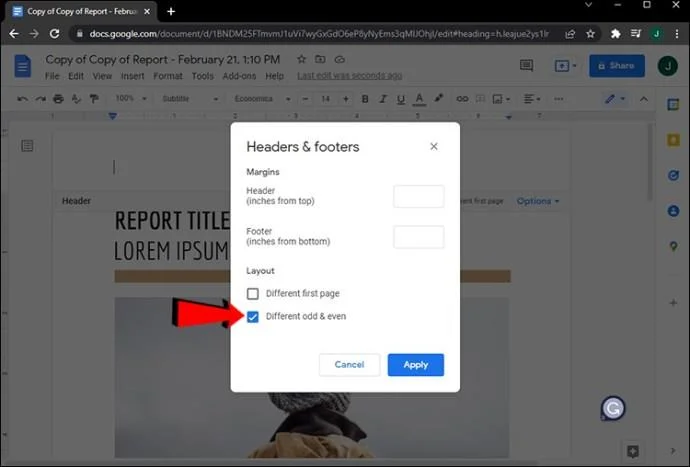
Task: Open Keep in the side panel
Action: pyautogui.click(x=673, y=140)
